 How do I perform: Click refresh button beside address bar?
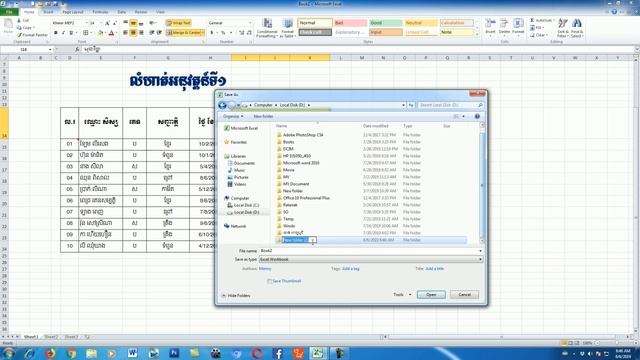pyautogui.click(x=411, y=105)
